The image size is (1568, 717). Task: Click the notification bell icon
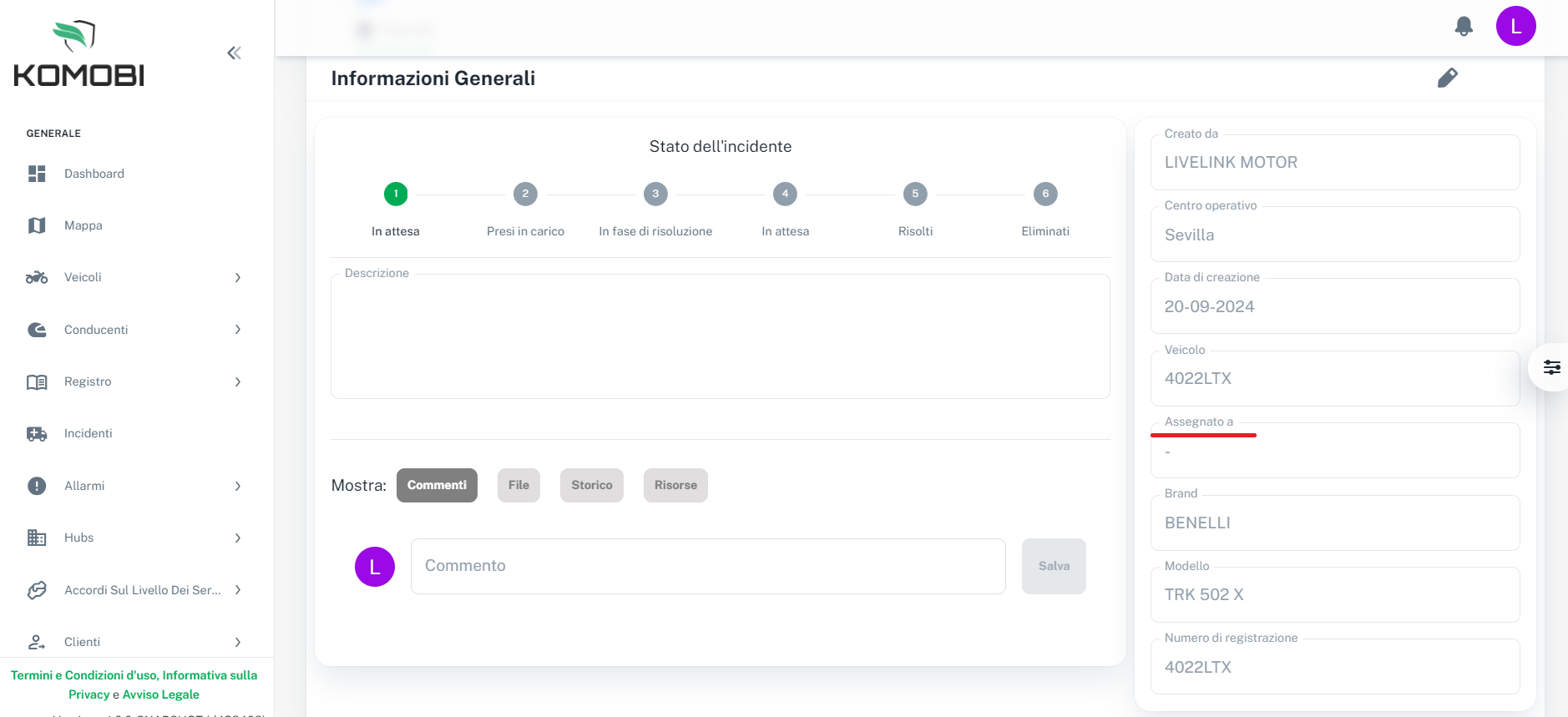(x=1463, y=27)
